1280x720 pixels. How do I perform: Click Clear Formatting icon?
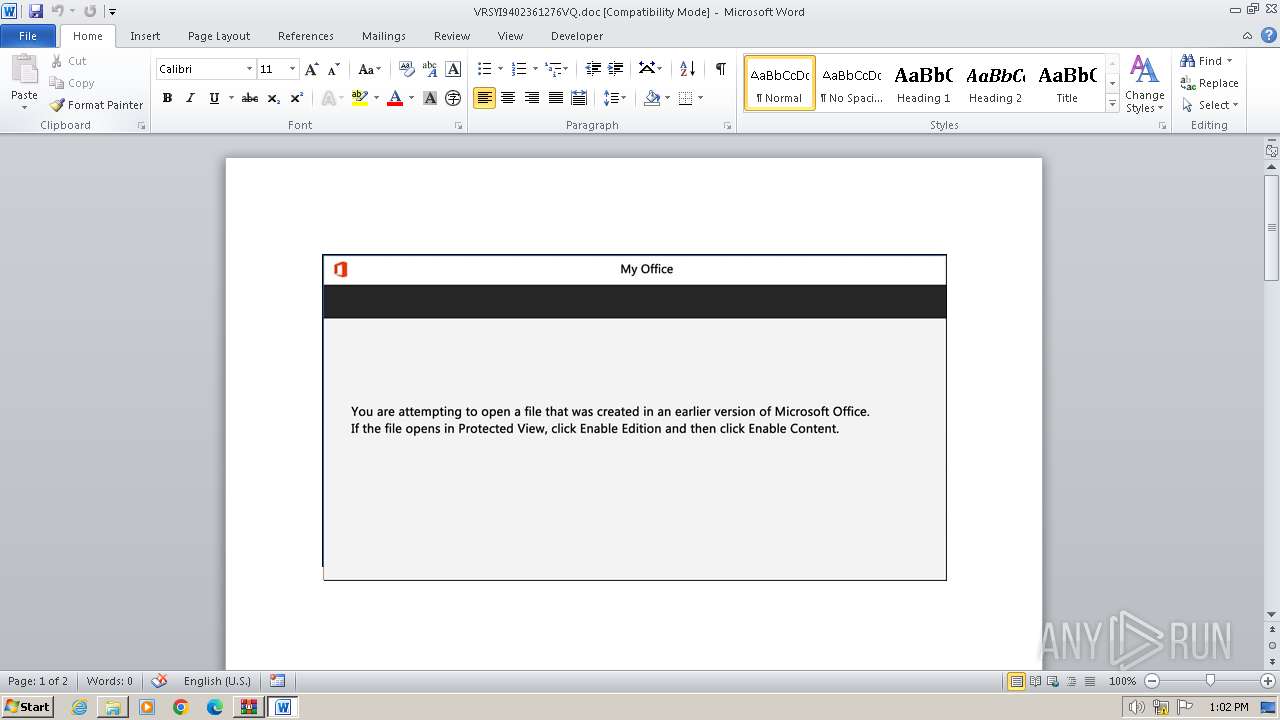pos(406,69)
